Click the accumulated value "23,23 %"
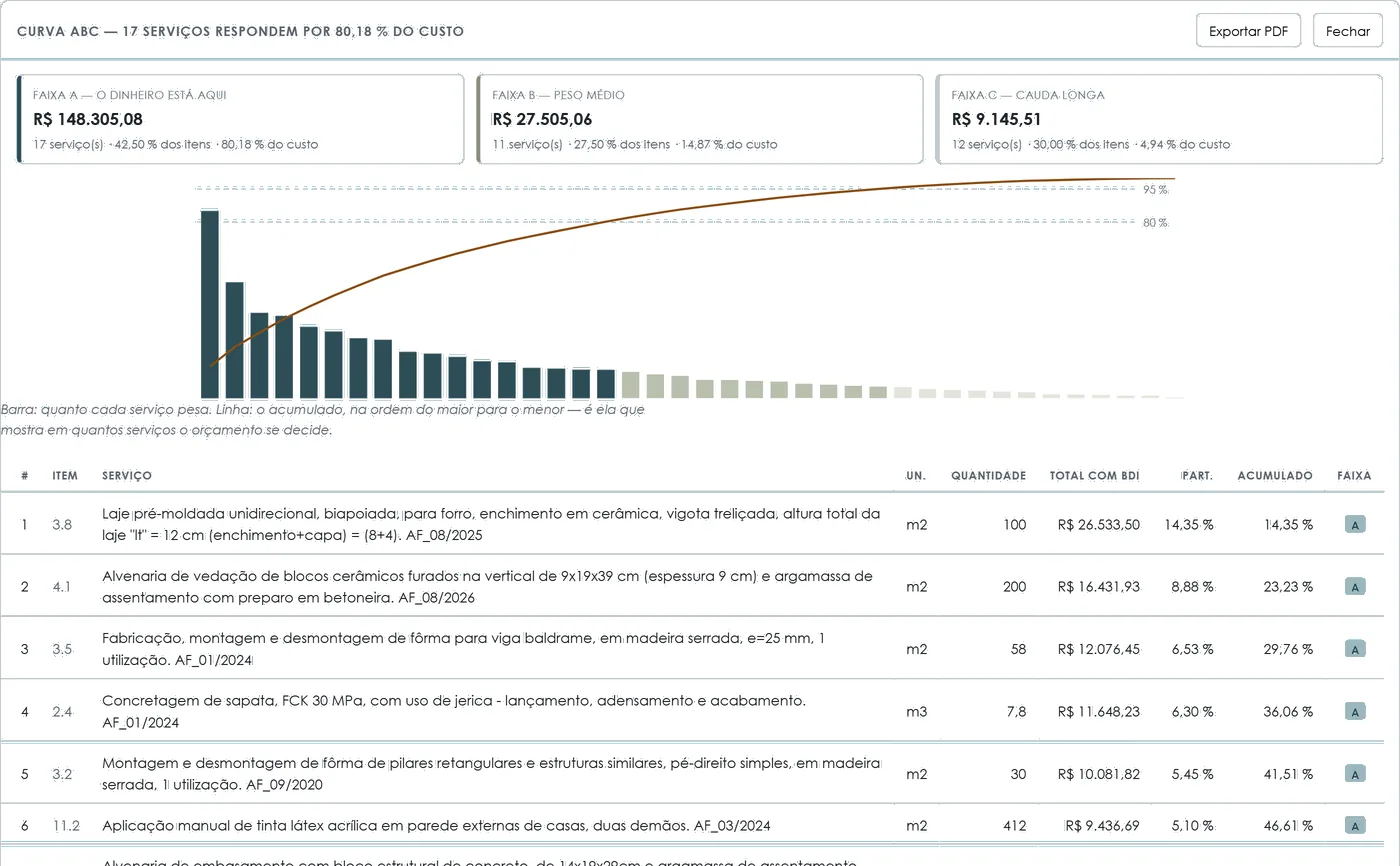The width and height of the screenshot is (1400, 866). point(1288,587)
